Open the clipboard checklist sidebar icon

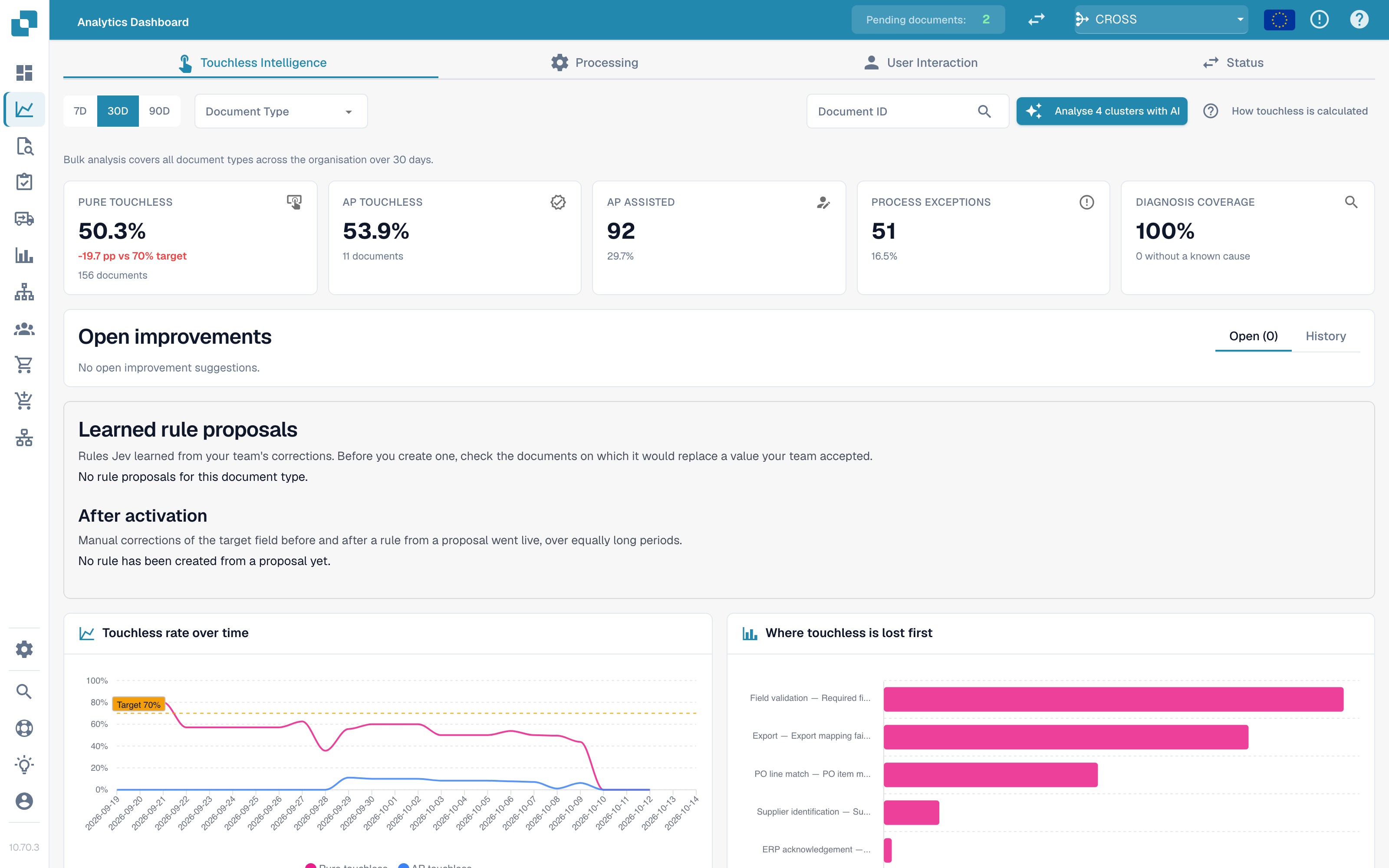tap(24, 182)
